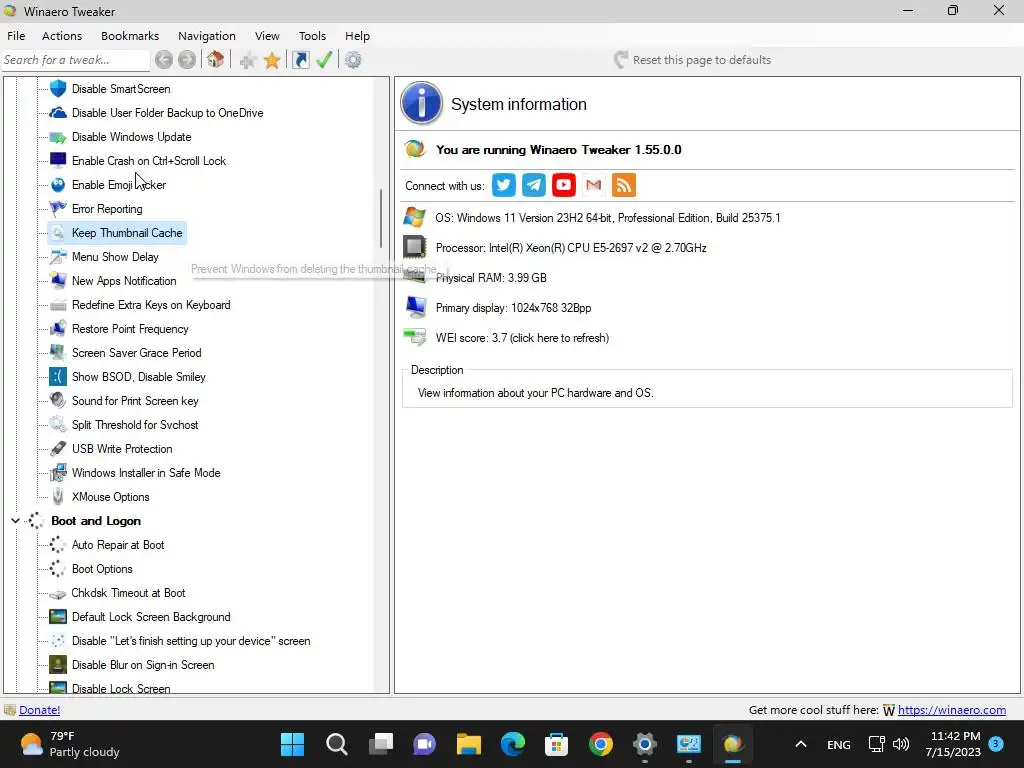This screenshot has height=768, width=1024.
Task: Open the File menu
Action: [x=16, y=36]
